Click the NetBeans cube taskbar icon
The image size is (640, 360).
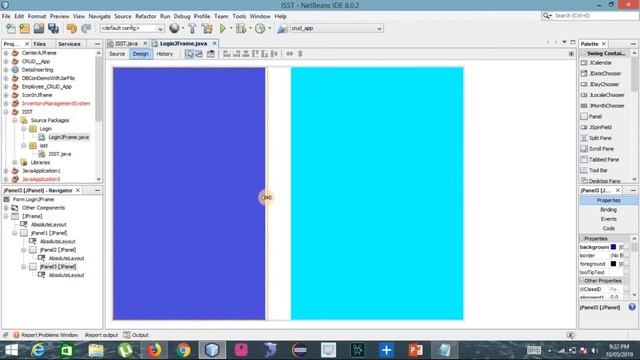click(212, 350)
